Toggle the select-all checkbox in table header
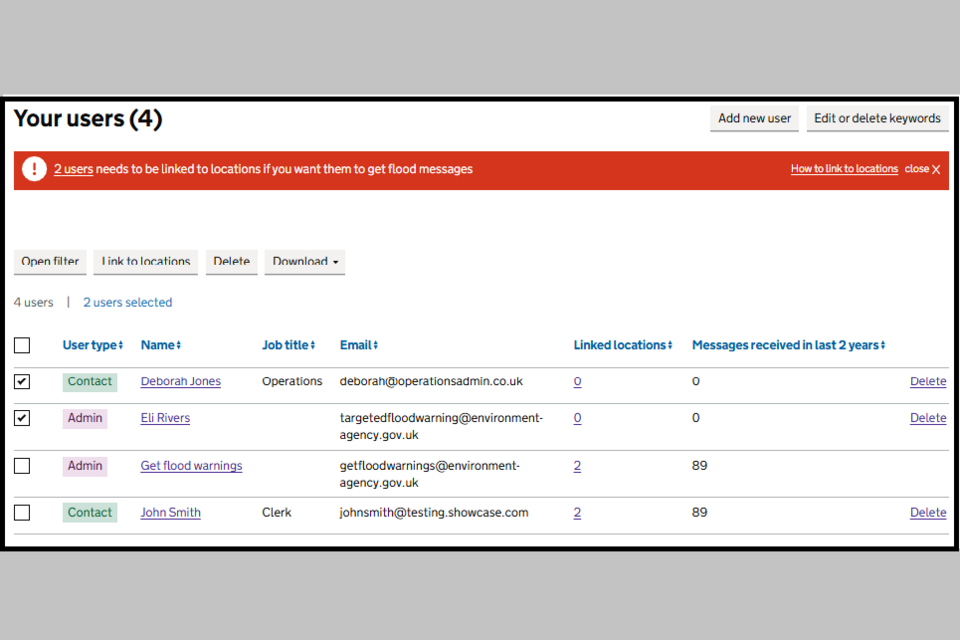Image resolution: width=960 pixels, height=640 pixels. point(22,346)
